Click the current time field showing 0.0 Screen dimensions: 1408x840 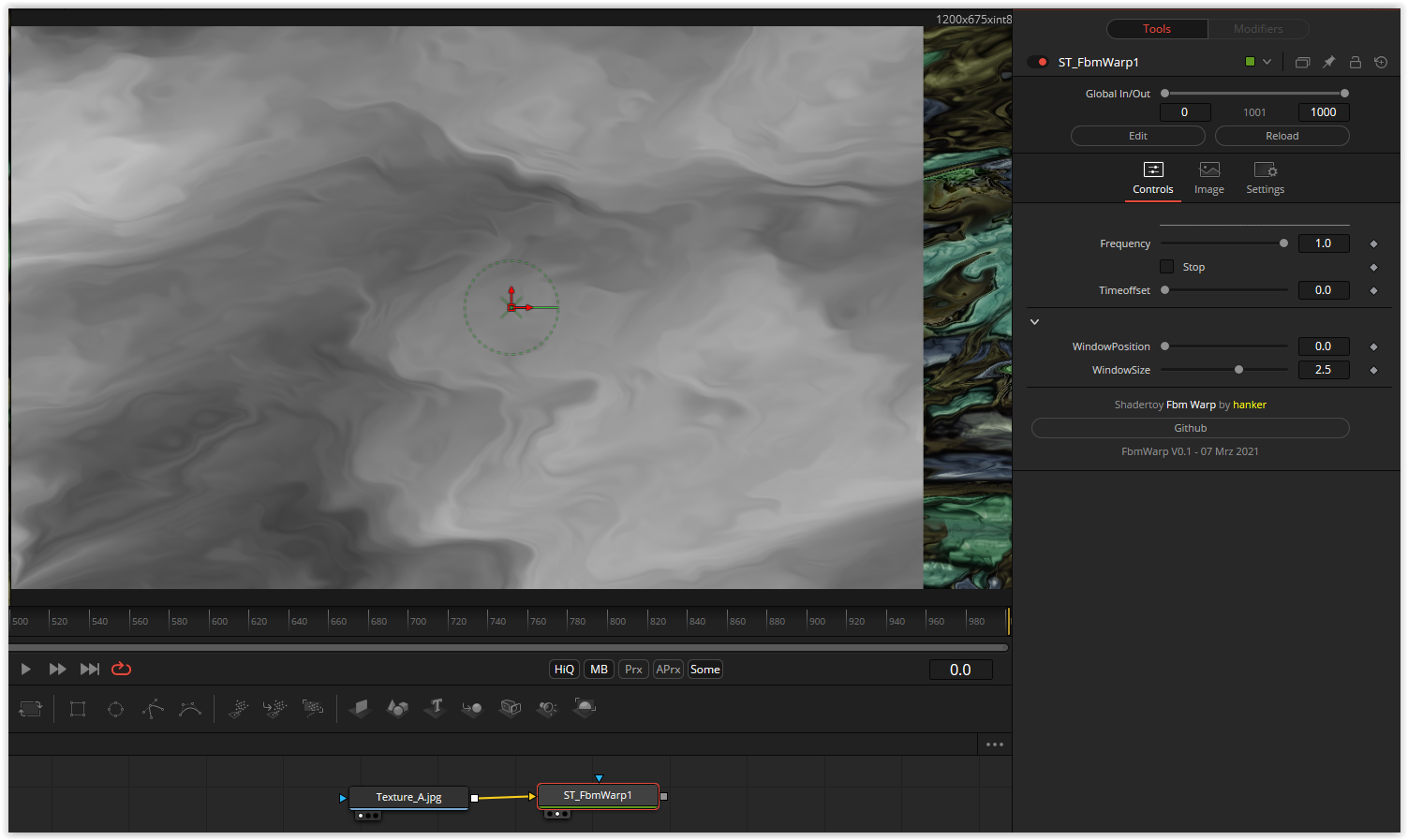(960, 670)
